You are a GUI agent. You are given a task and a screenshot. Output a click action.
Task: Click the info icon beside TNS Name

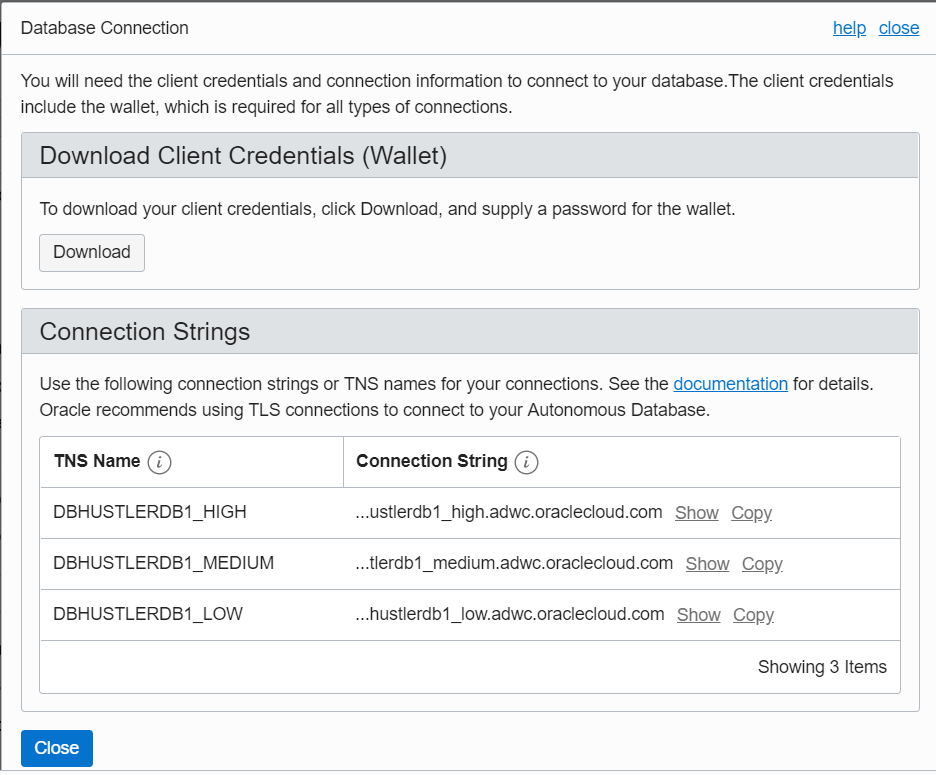pyautogui.click(x=159, y=462)
